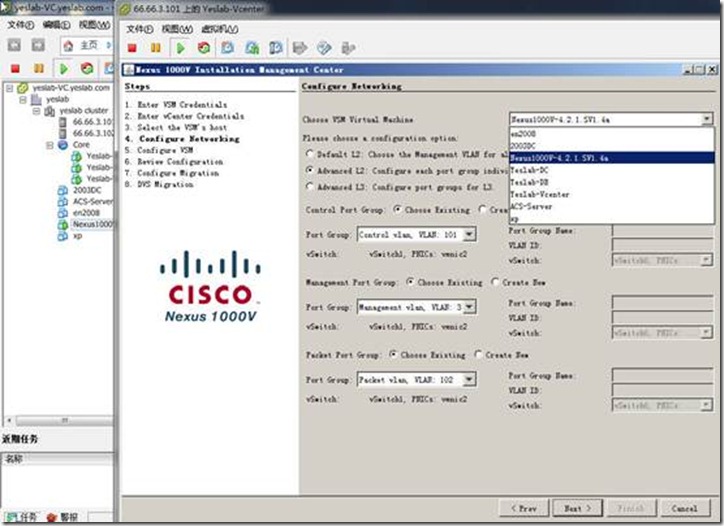Open the Choose VSM Virtual Machine dropdown arrow
The height and width of the screenshot is (526, 724).
[706, 119]
